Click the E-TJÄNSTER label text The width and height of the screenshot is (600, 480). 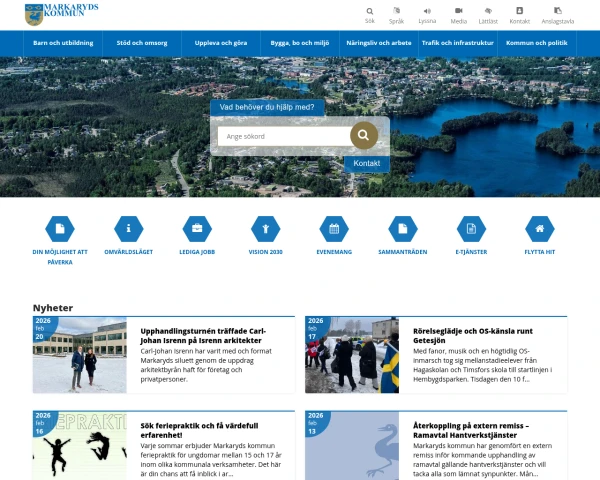[471, 252]
